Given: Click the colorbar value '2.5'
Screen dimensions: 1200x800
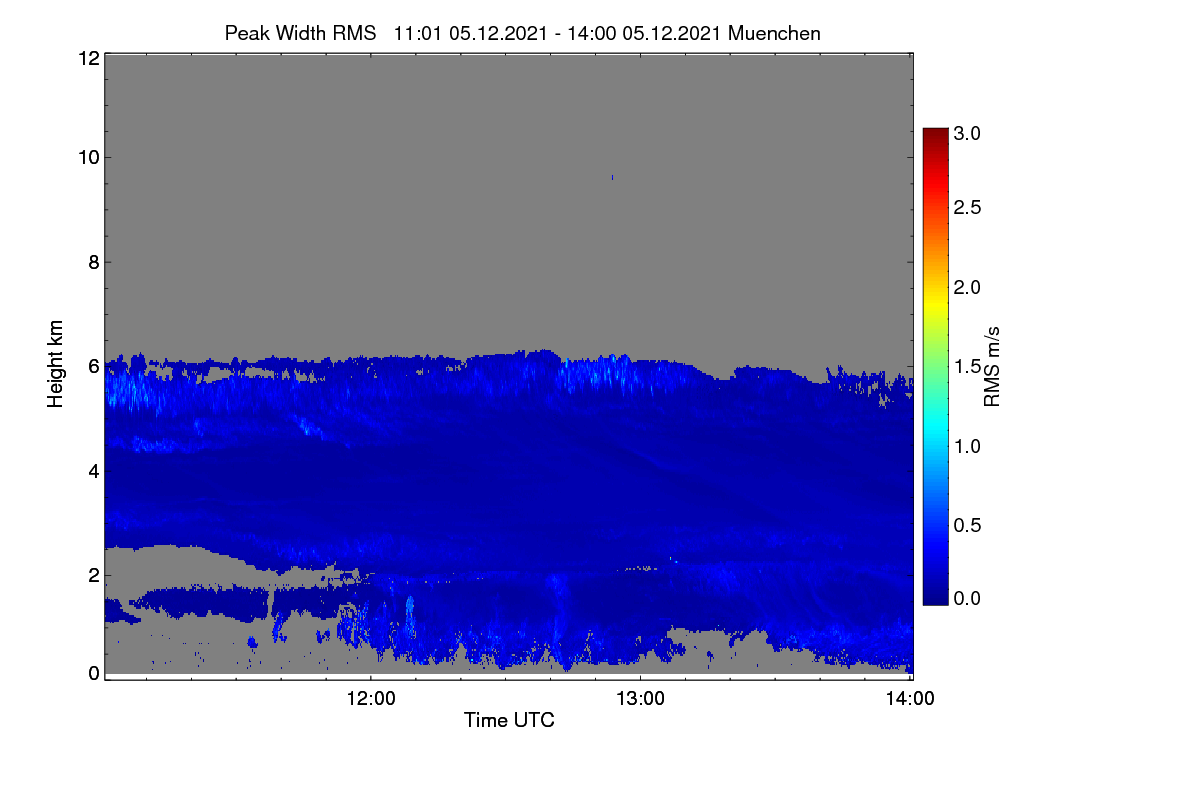Looking at the screenshot, I should click(x=968, y=208).
